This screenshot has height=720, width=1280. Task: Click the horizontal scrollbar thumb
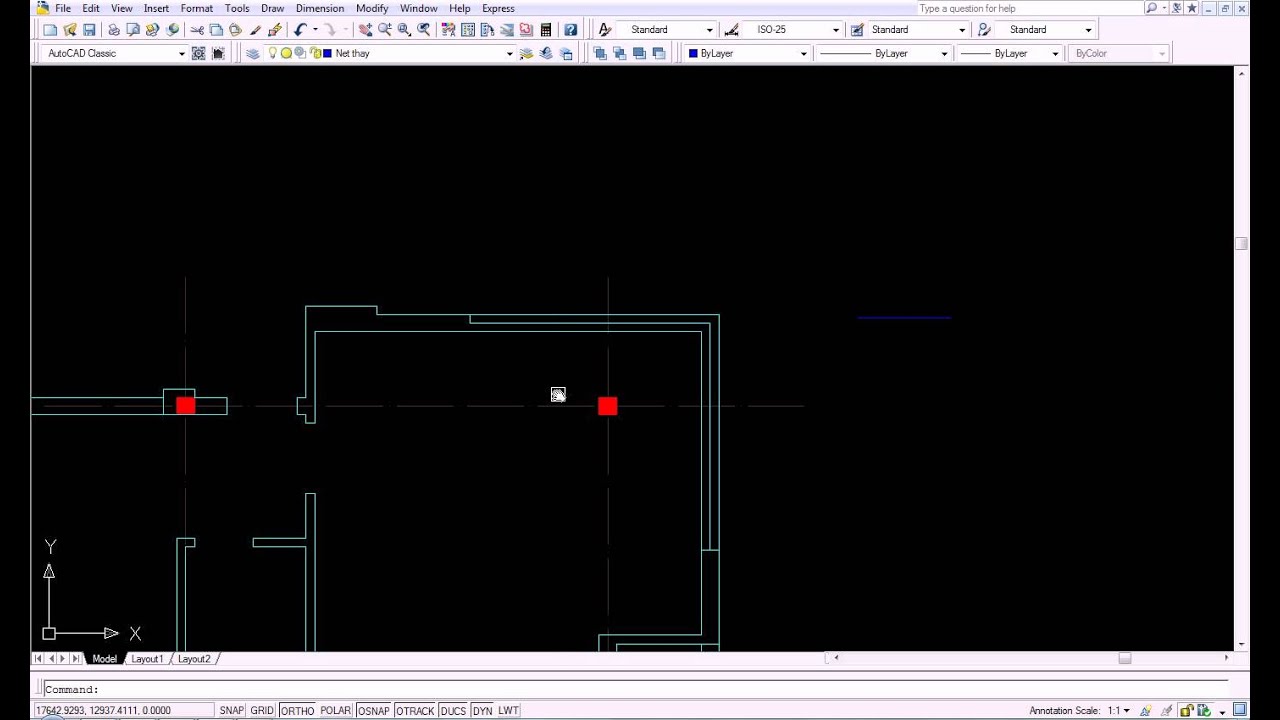pos(1124,658)
